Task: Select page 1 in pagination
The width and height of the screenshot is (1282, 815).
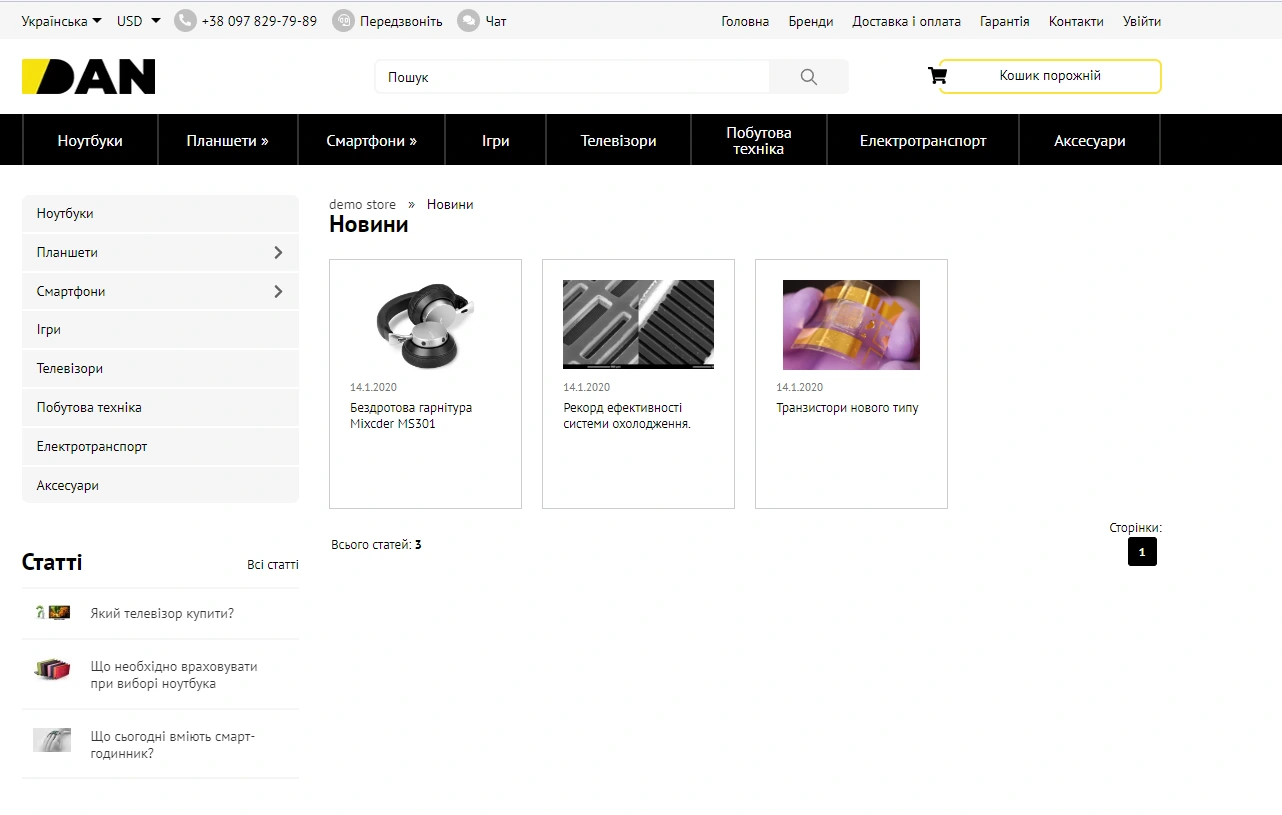Action: coord(1142,552)
